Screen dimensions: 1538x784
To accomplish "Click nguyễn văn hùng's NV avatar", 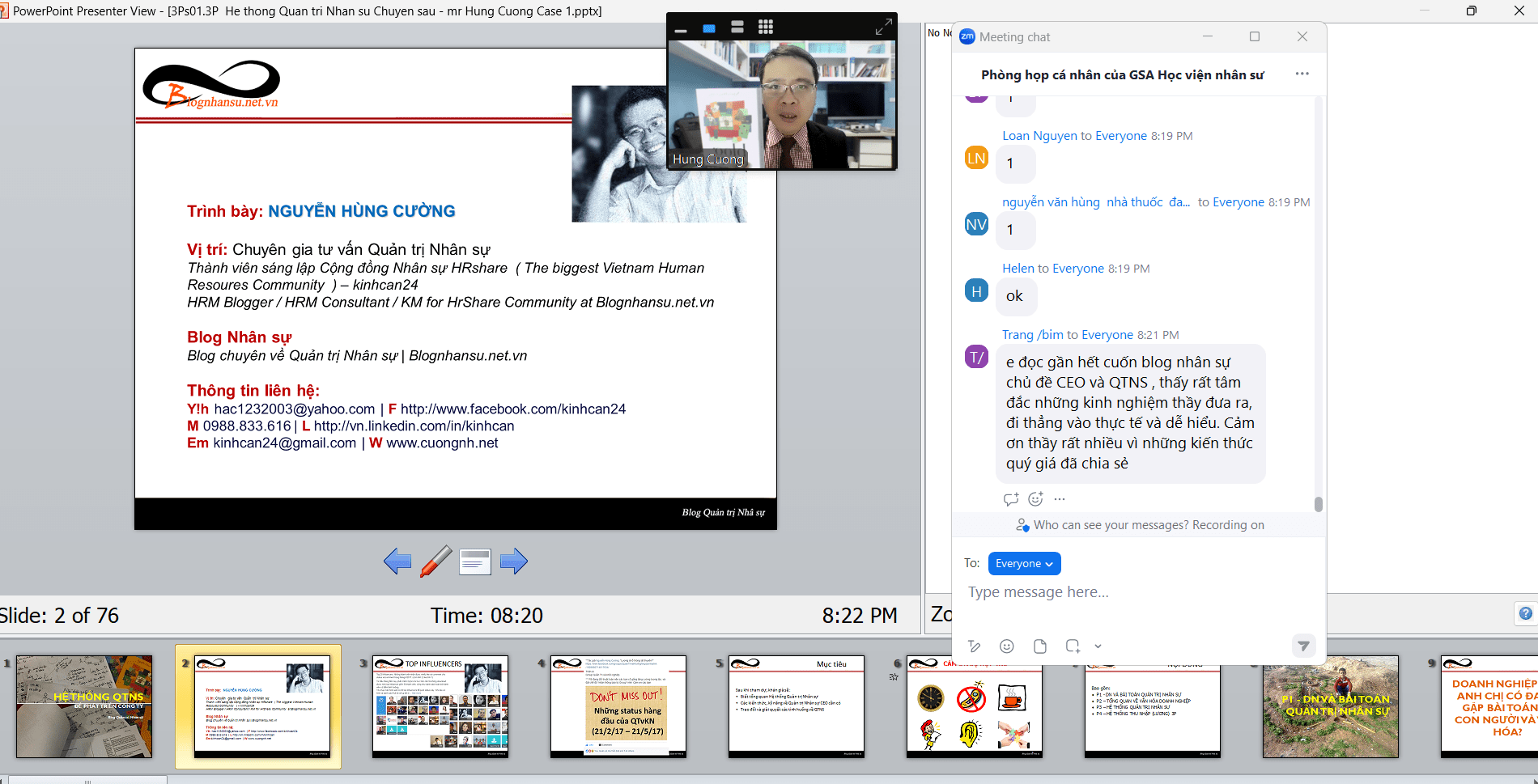I will [x=976, y=224].
